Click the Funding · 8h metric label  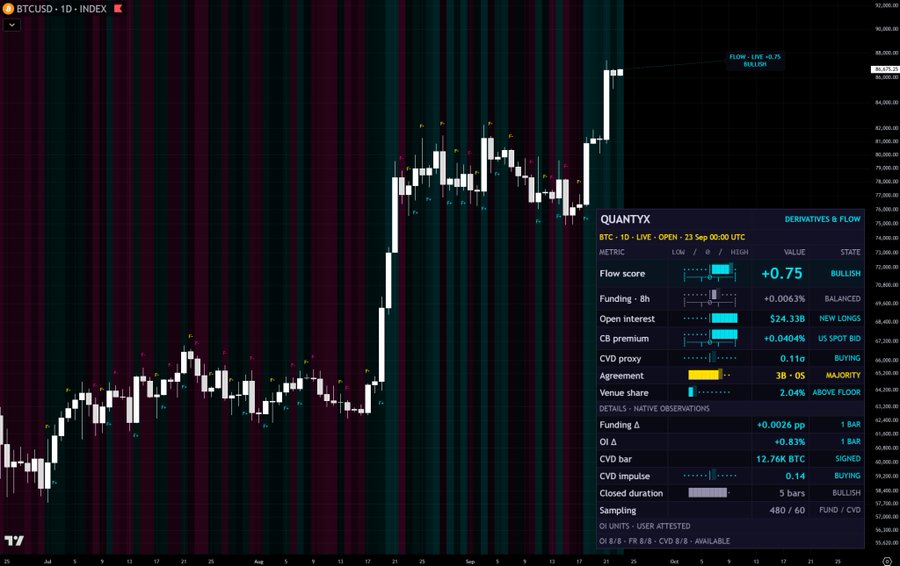624,298
